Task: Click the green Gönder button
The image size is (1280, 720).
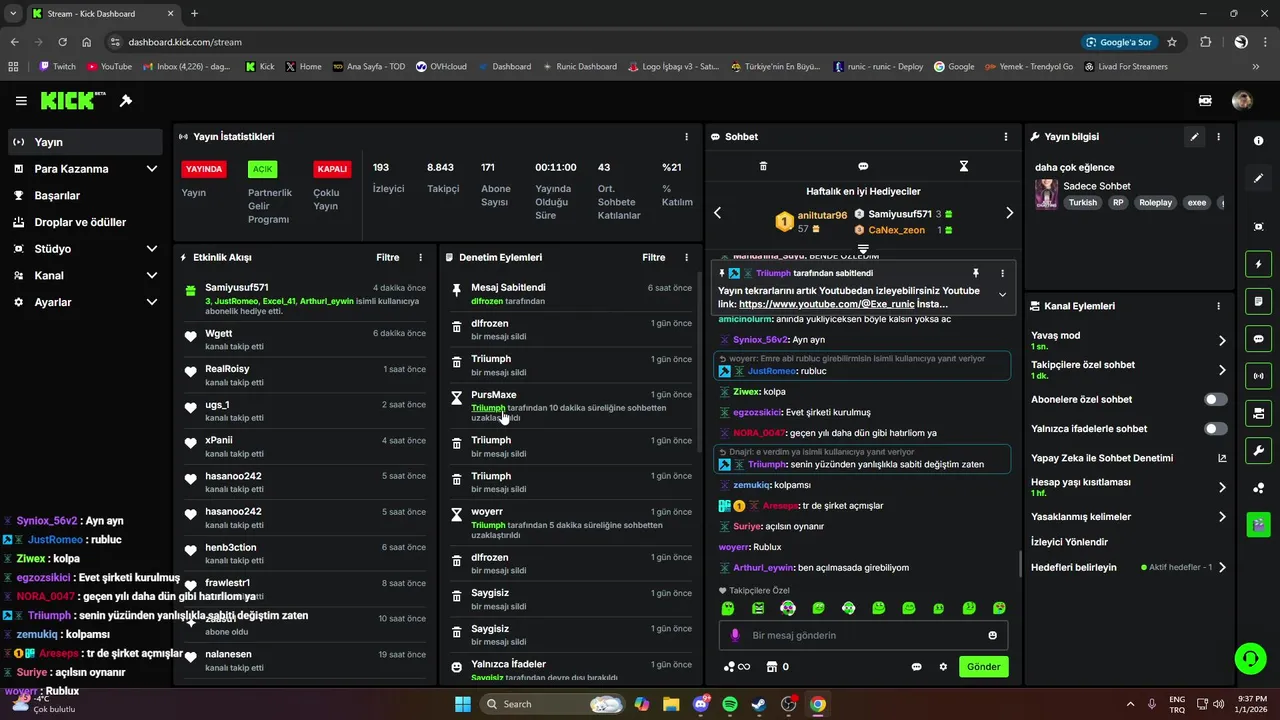Action: tap(983, 667)
